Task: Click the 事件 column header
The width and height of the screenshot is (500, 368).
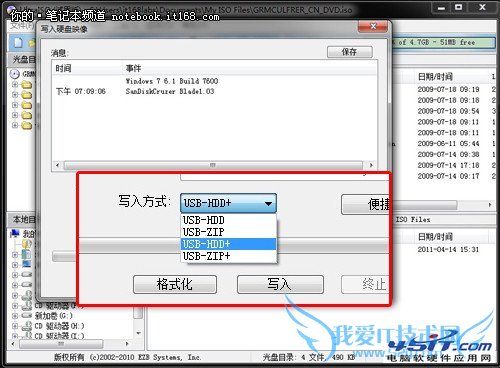Action: 133,69
